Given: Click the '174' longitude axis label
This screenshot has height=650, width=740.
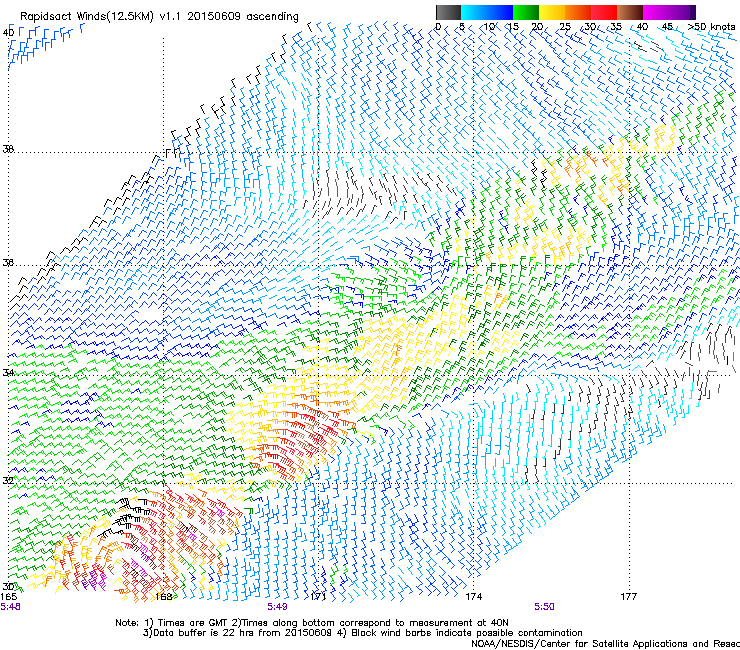Looking at the screenshot, I should [x=473, y=597].
